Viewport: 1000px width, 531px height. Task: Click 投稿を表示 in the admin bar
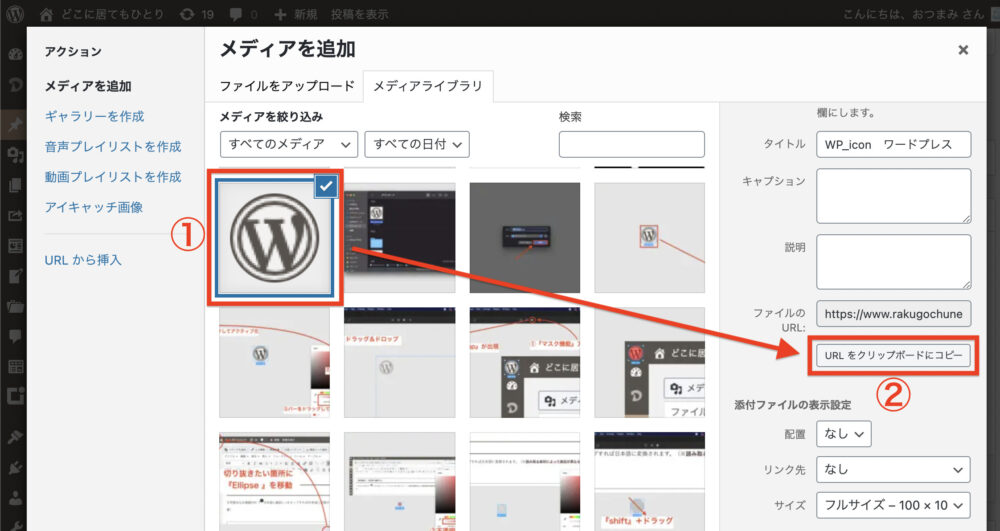coord(359,13)
